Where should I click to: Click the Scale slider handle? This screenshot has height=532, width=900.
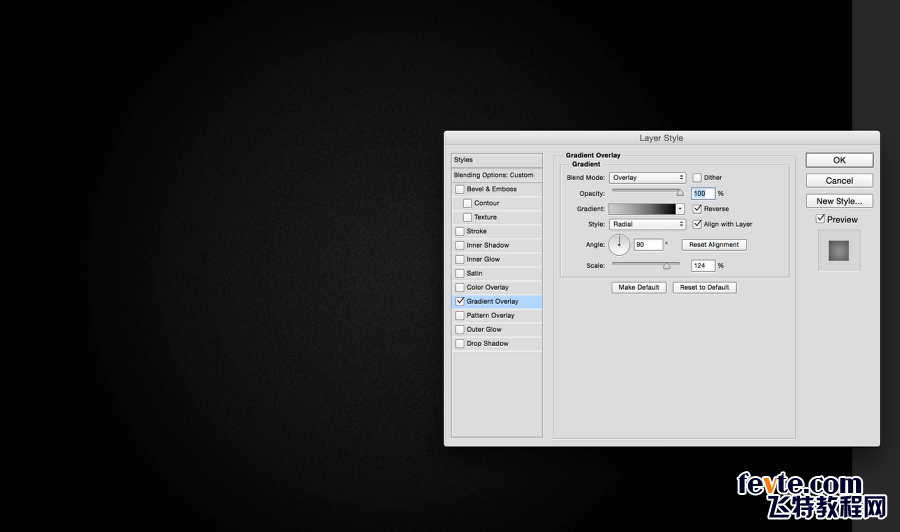[666, 266]
